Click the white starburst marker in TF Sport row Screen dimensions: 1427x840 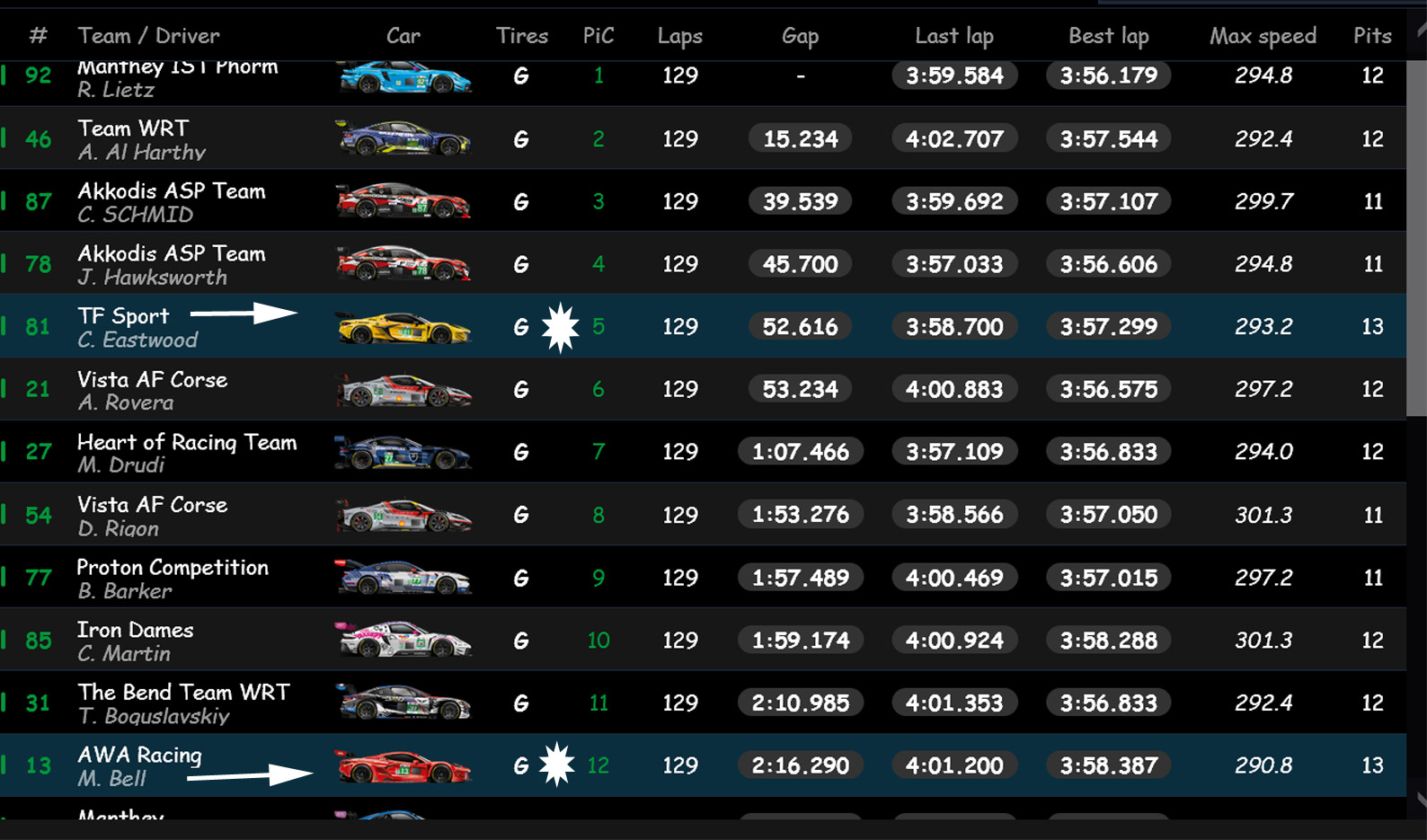(561, 327)
